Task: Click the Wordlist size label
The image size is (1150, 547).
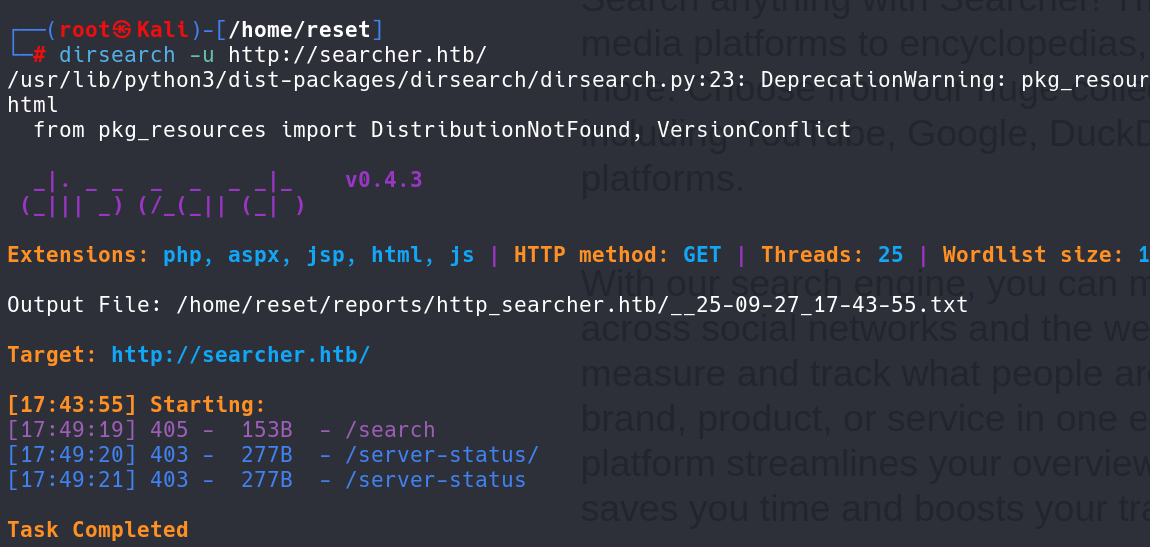Action: (x=1031, y=255)
